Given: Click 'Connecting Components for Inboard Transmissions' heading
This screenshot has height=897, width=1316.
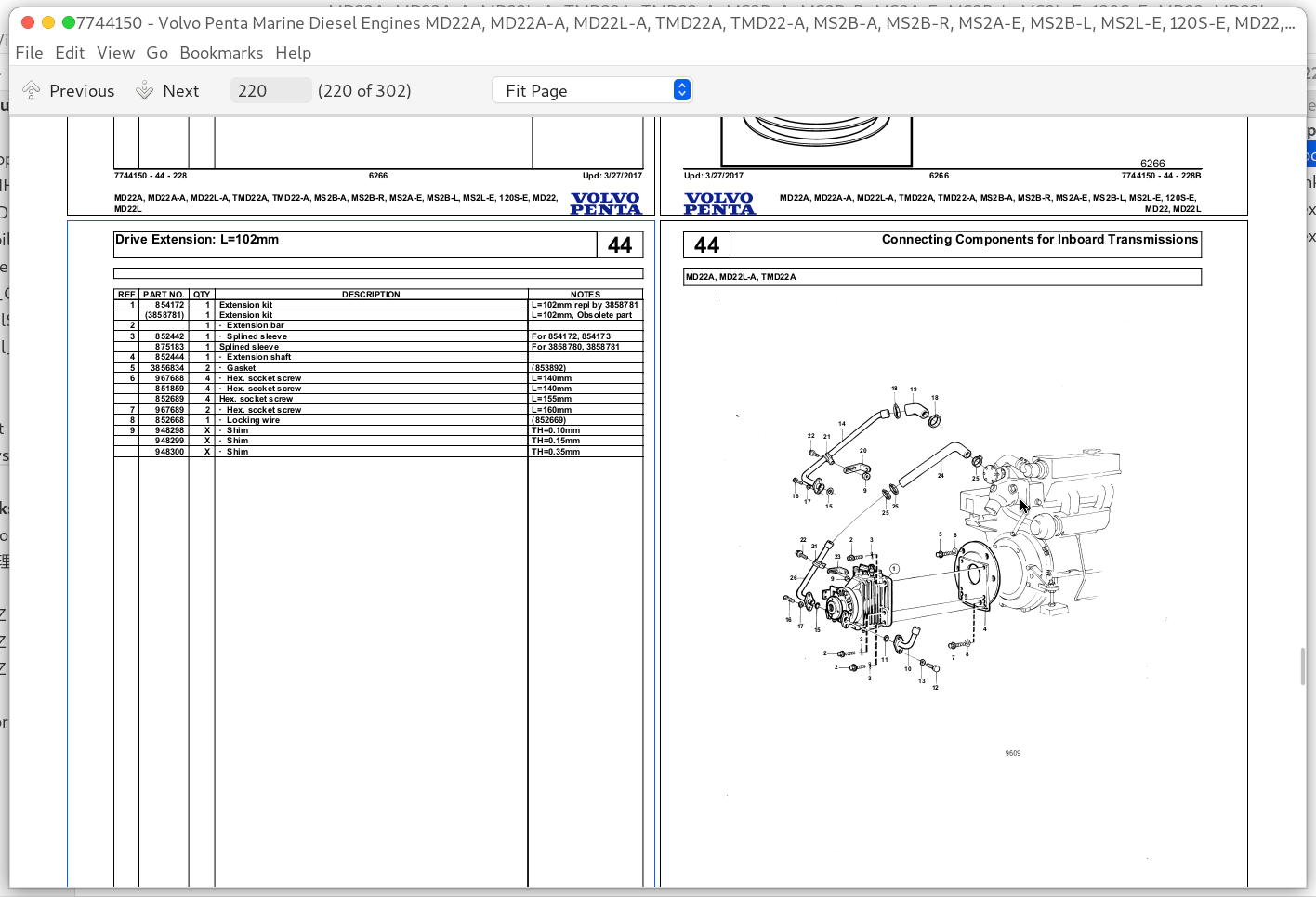Looking at the screenshot, I should (x=1040, y=240).
